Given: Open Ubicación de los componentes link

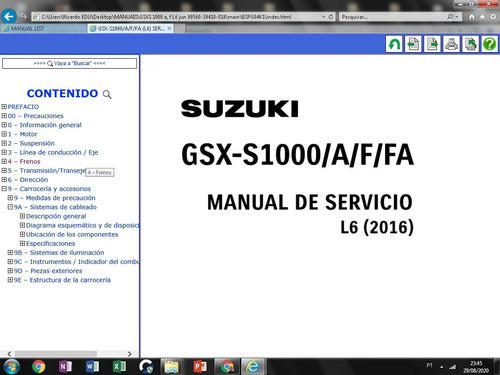Looking at the screenshot, I should coord(72,234).
